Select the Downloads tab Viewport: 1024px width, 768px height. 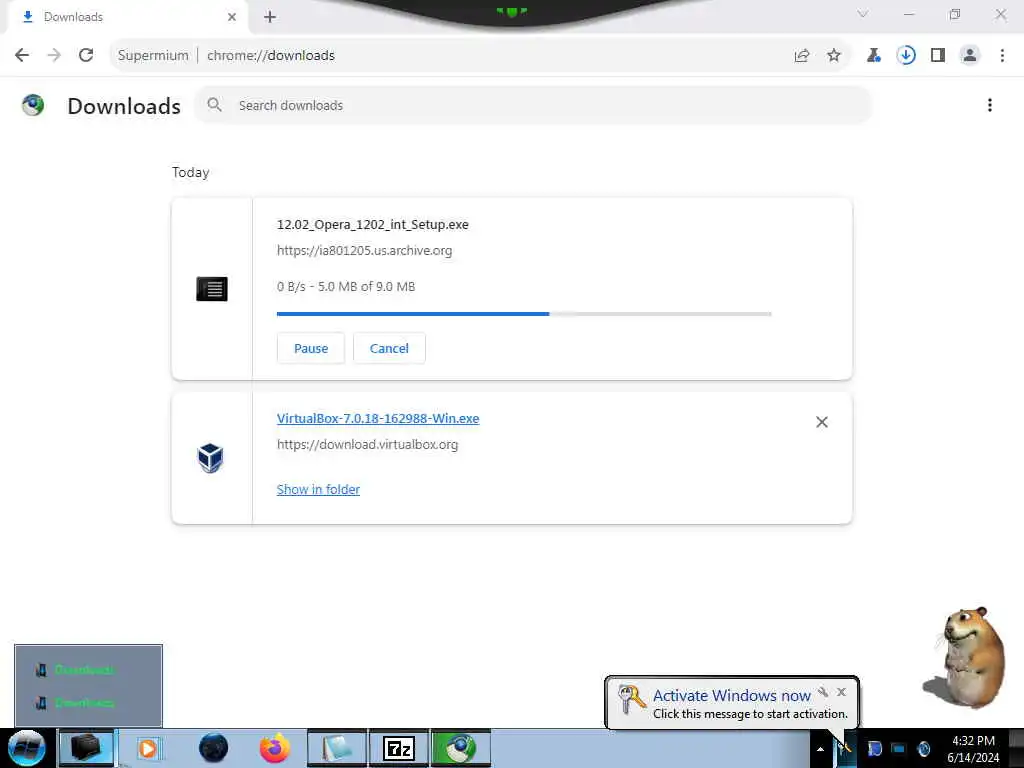pyautogui.click(x=127, y=17)
